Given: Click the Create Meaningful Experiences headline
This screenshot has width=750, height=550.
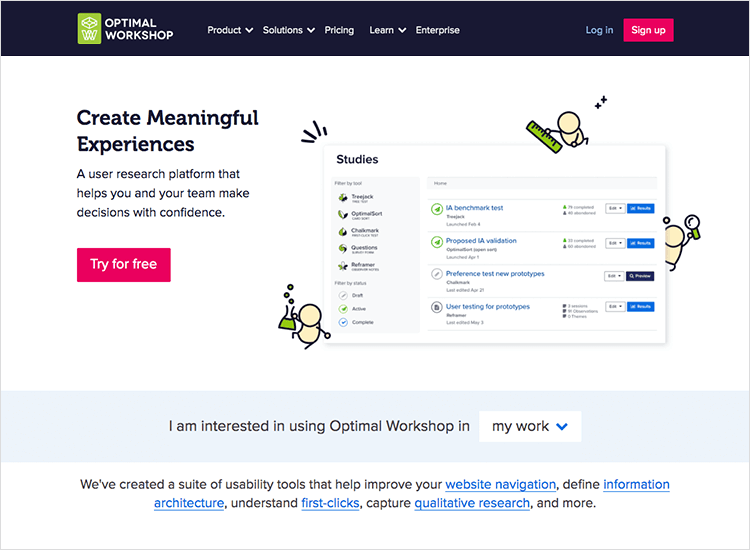Looking at the screenshot, I should (167, 131).
